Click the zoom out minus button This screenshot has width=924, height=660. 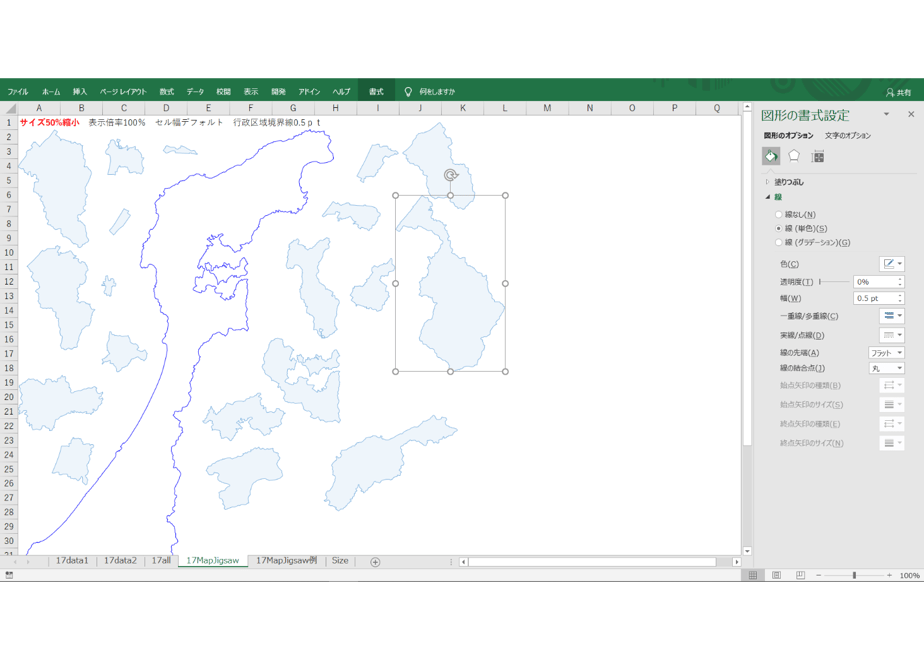pos(819,575)
